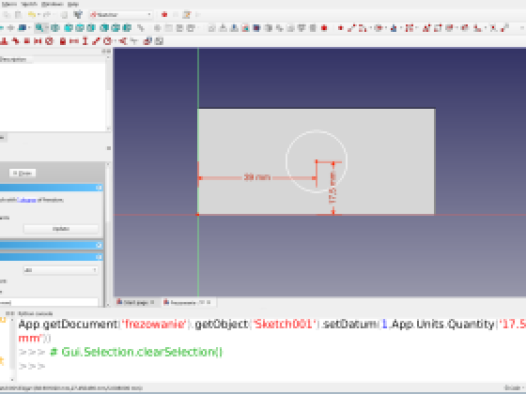Click the task panel vertical scrollbar

point(108,235)
